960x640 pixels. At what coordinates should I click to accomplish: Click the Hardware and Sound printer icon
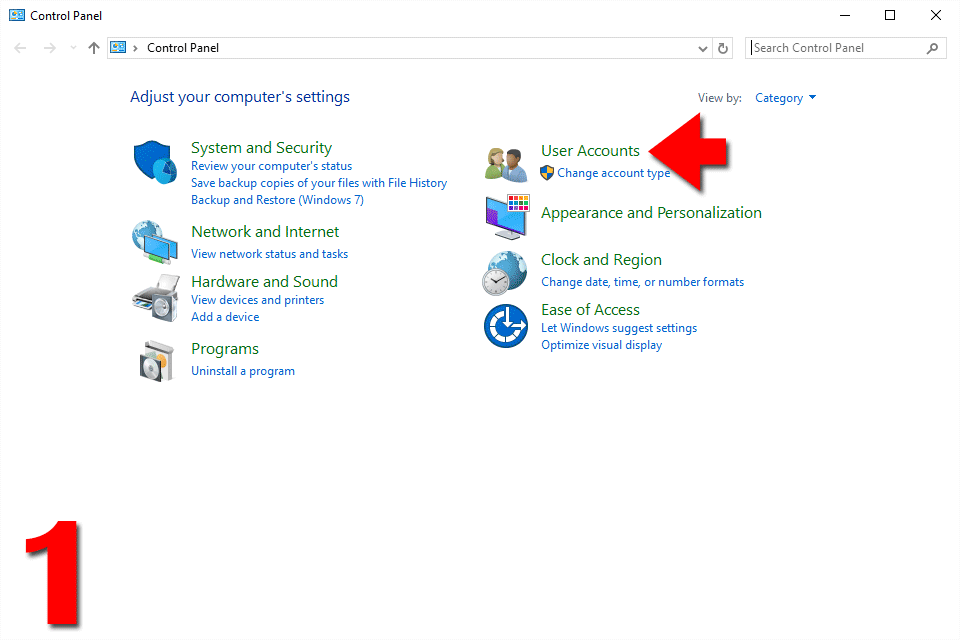[x=154, y=294]
